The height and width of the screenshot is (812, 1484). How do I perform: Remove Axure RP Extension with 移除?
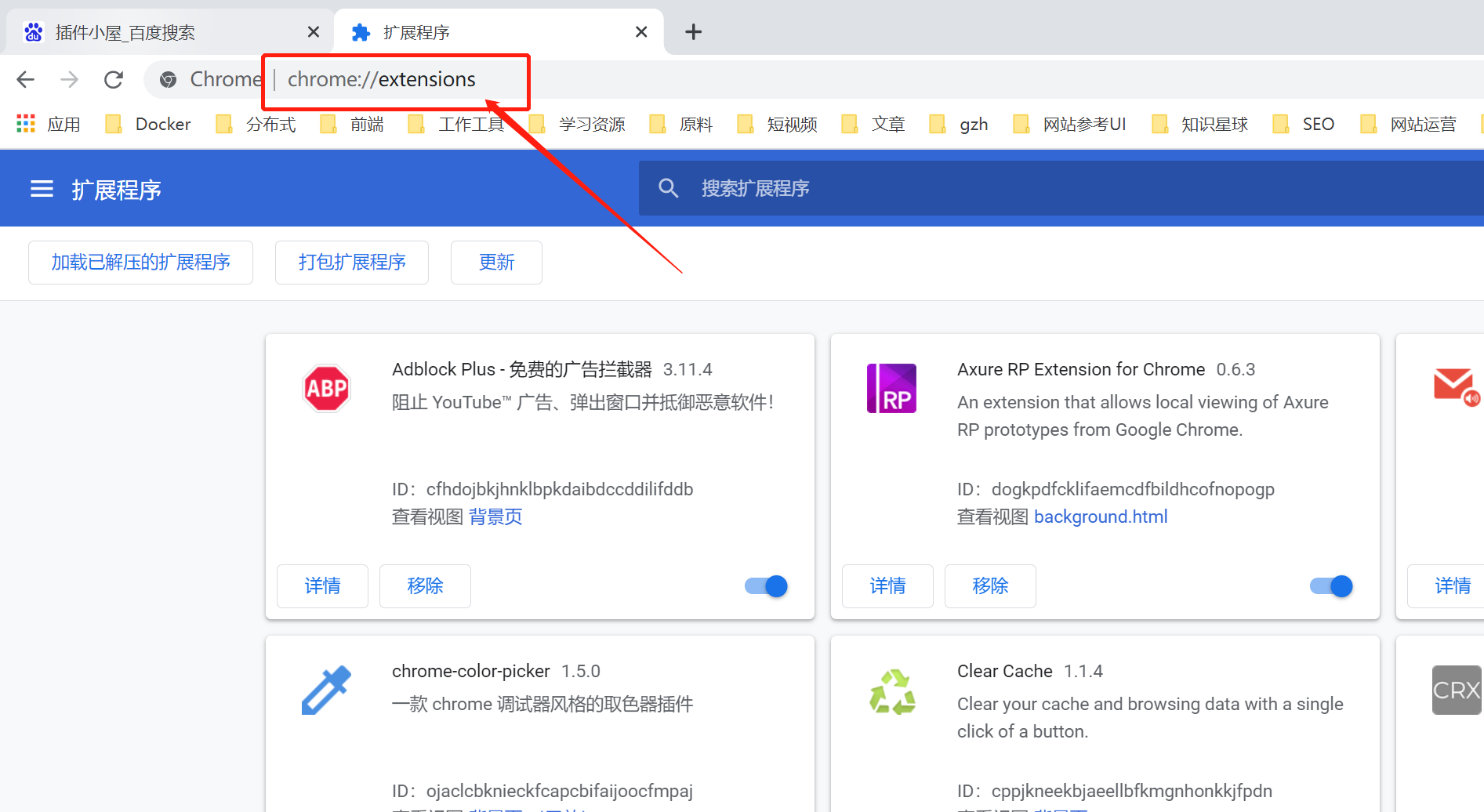click(x=990, y=585)
